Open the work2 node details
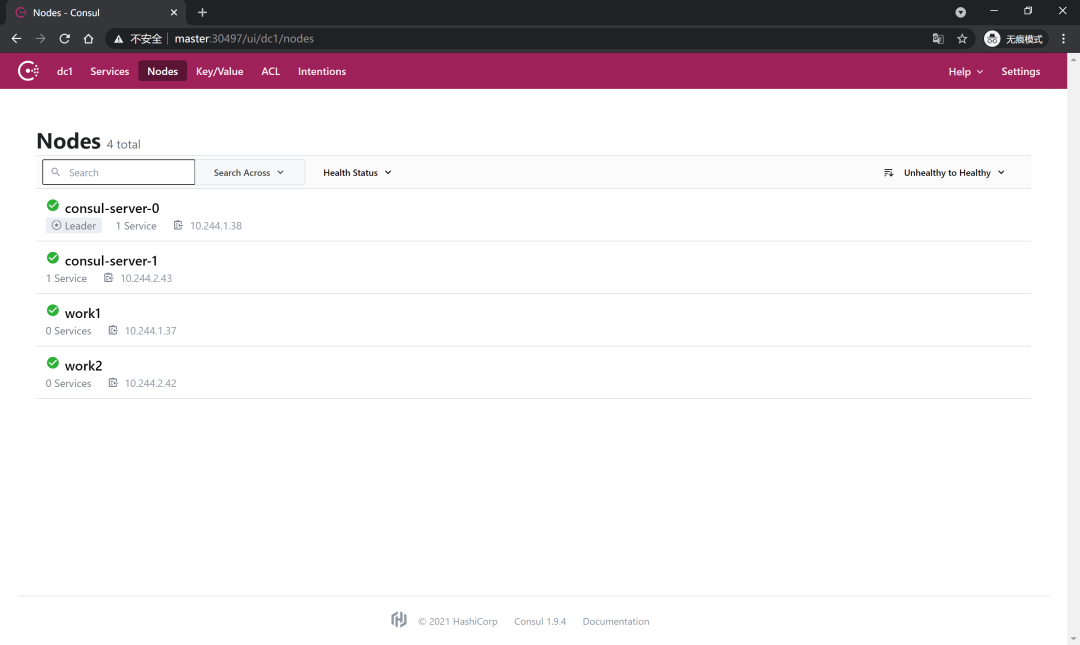This screenshot has width=1080, height=645. [x=83, y=365]
